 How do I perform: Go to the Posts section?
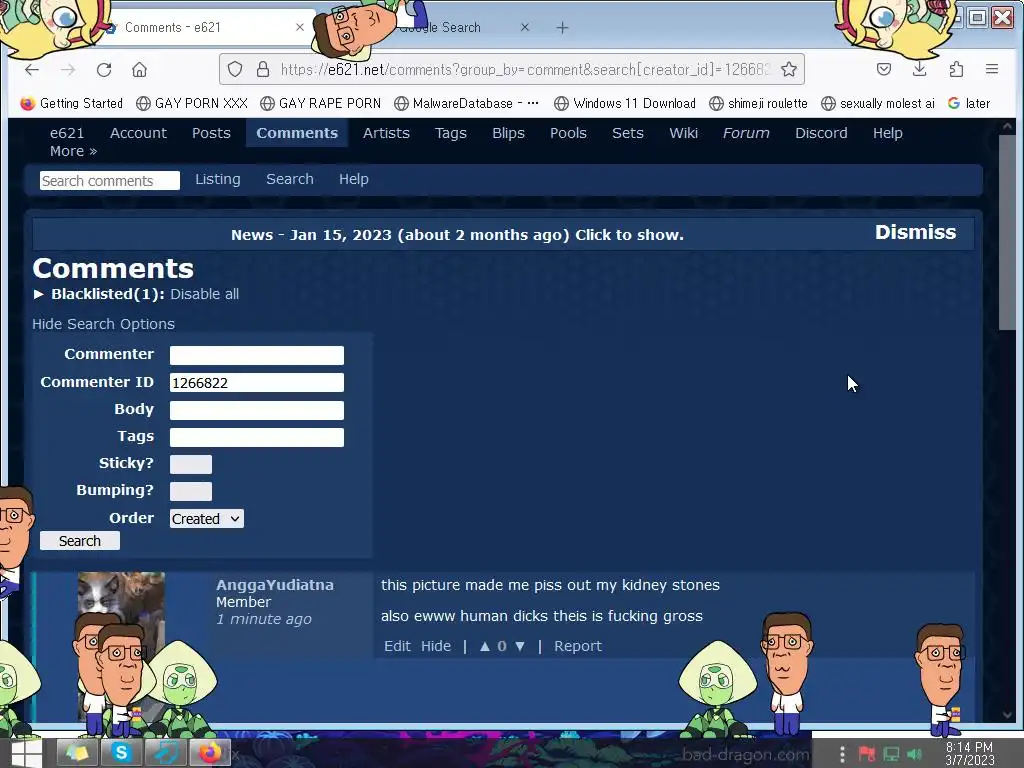click(x=211, y=133)
